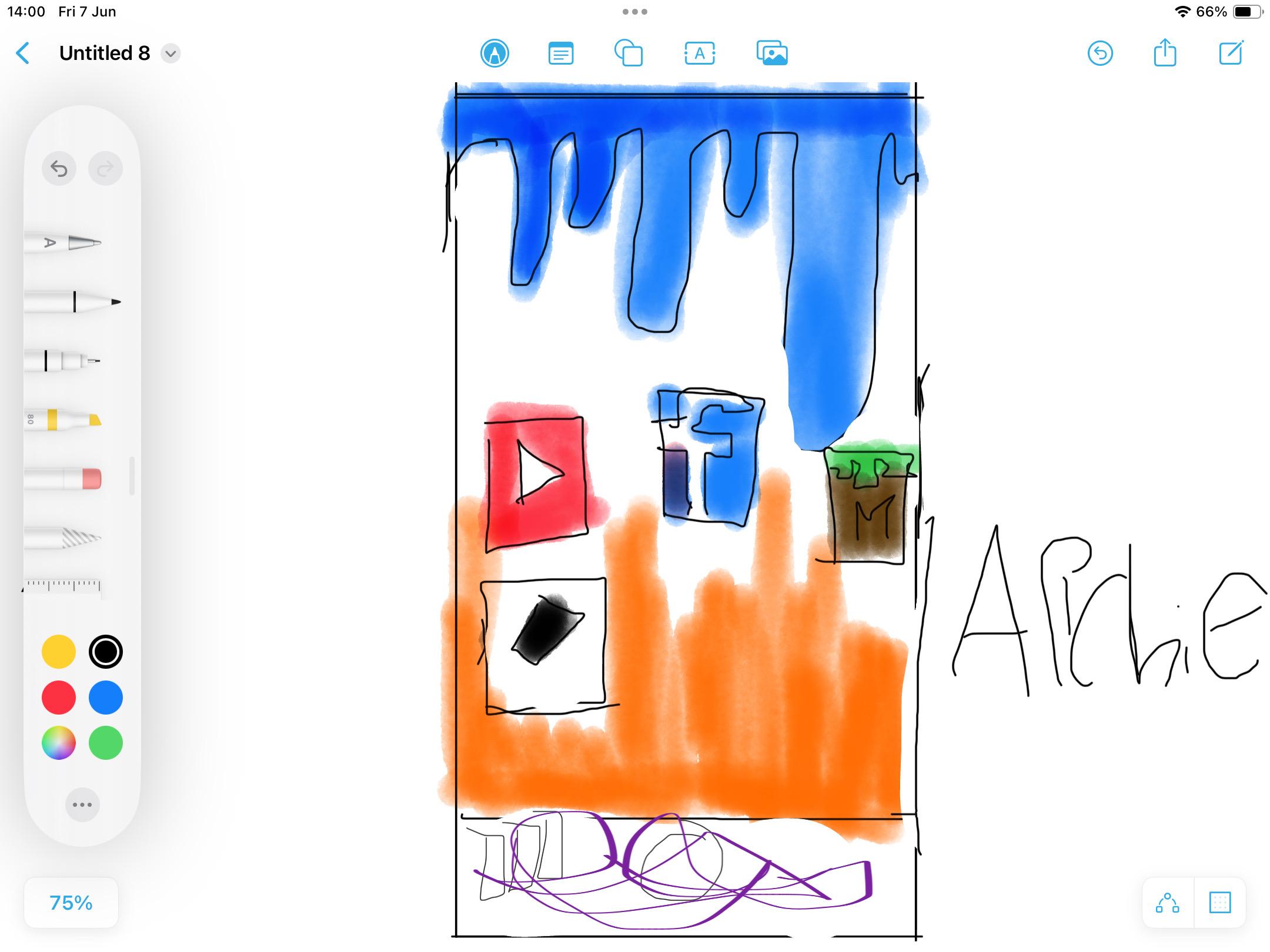Add a text box
Screen dimensions: 1270x952
coord(700,53)
